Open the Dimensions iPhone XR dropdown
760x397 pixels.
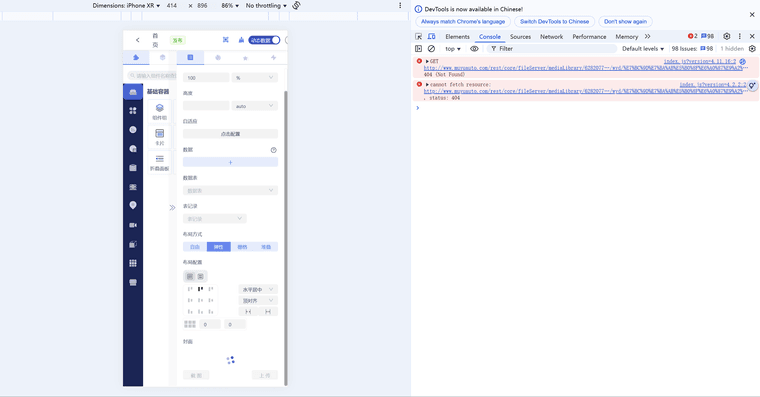126,5
